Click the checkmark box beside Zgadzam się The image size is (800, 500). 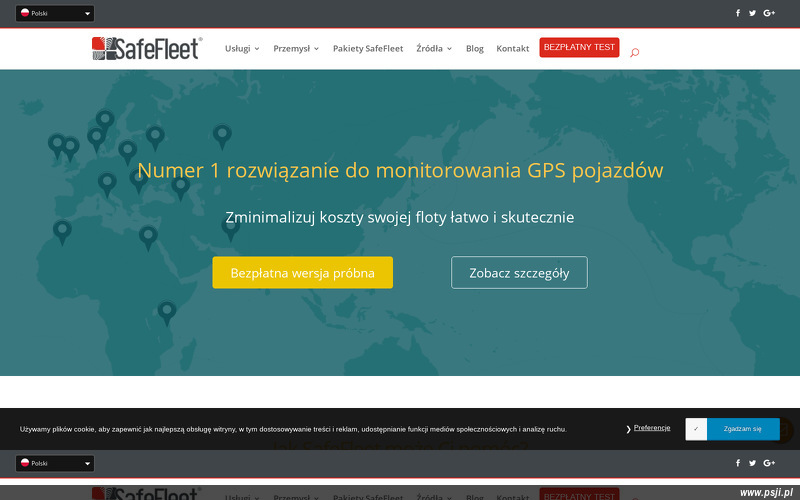pyautogui.click(x=696, y=429)
